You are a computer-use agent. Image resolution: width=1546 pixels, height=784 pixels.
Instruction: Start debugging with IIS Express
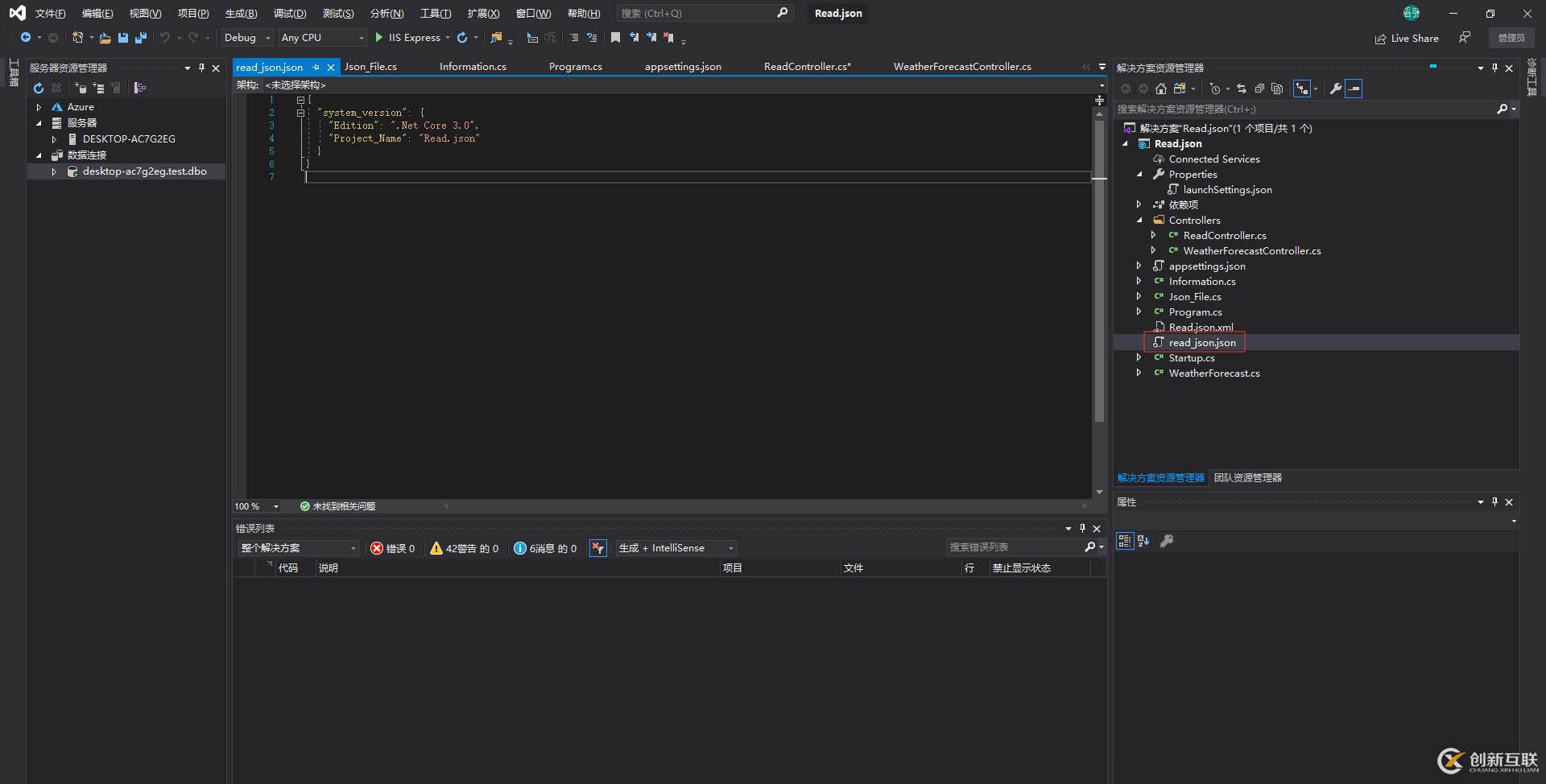click(x=411, y=38)
